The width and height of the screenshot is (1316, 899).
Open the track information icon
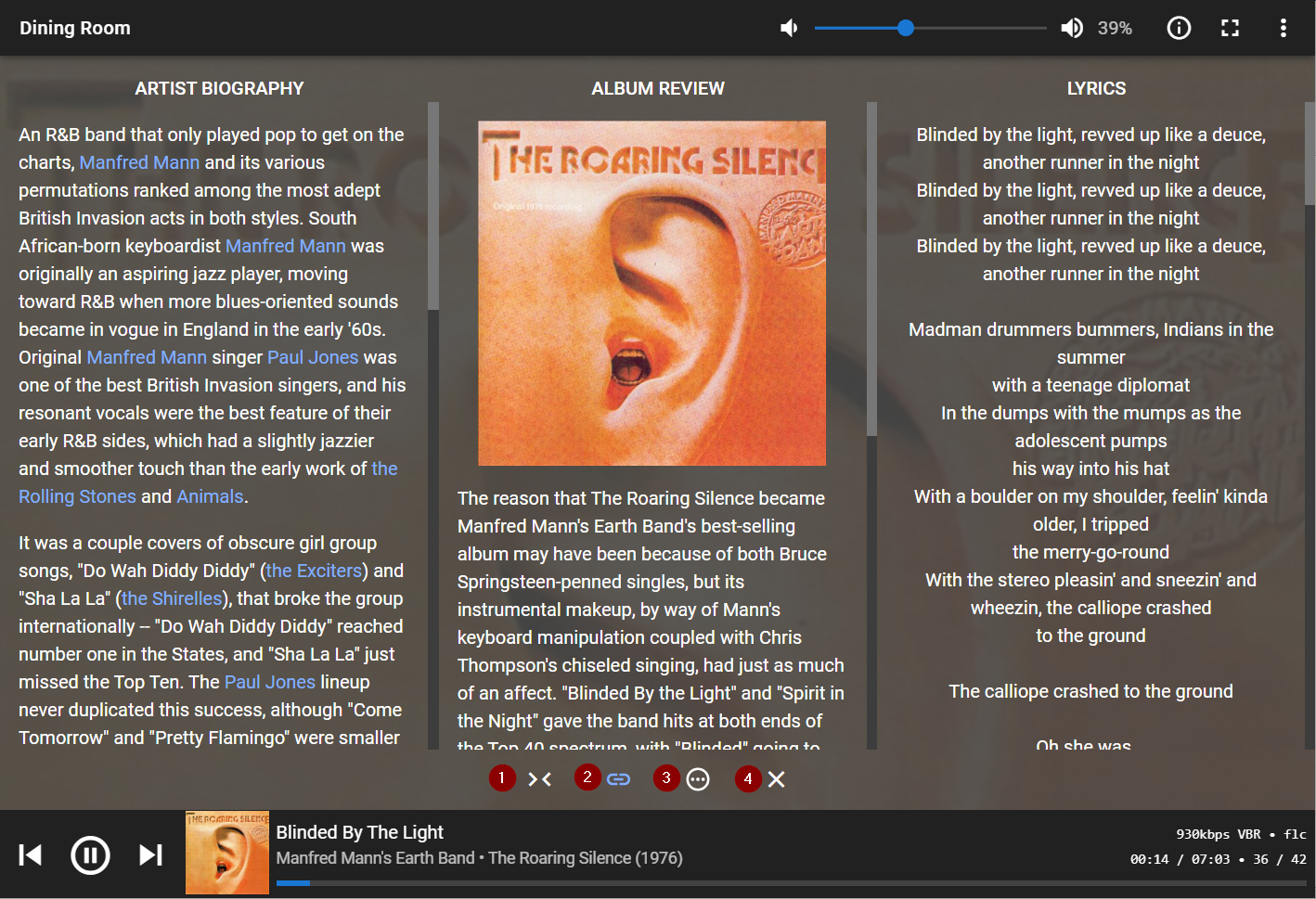point(1178,28)
